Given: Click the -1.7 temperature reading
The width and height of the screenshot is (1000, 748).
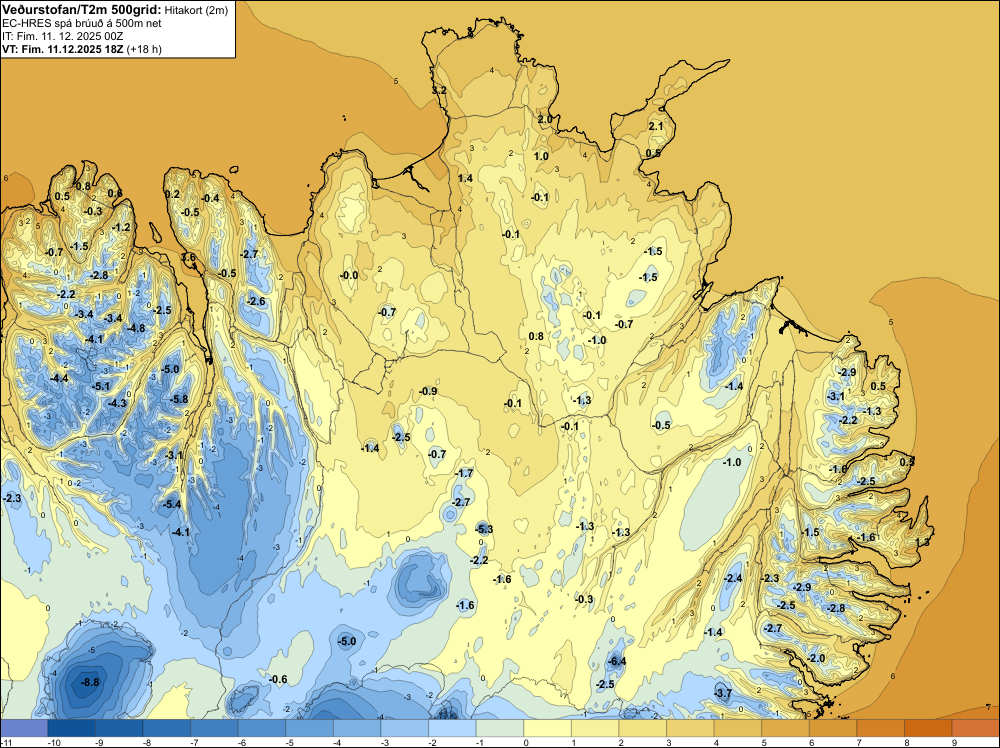Looking at the screenshot, I should 464,473.
